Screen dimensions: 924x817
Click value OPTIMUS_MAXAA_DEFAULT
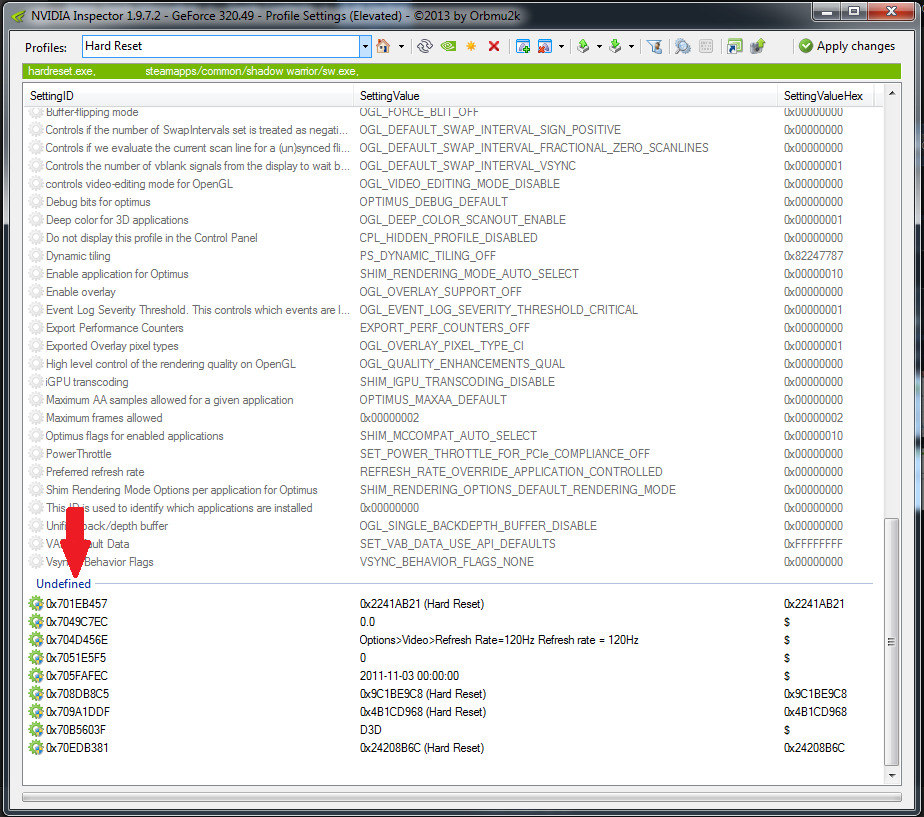pyautogui.click(x=433, y=400)
